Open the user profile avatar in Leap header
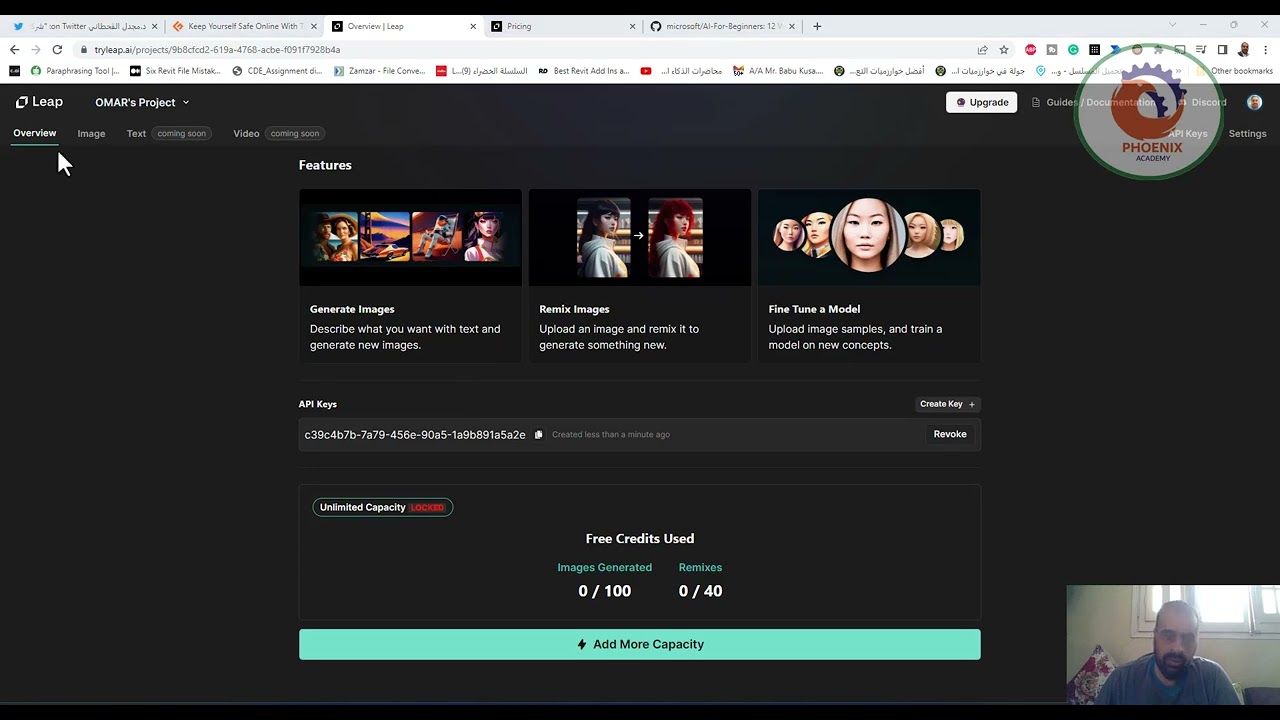Image resolution: width=1280 pixels, height=720 pixels. click(x=1254, y=102)
